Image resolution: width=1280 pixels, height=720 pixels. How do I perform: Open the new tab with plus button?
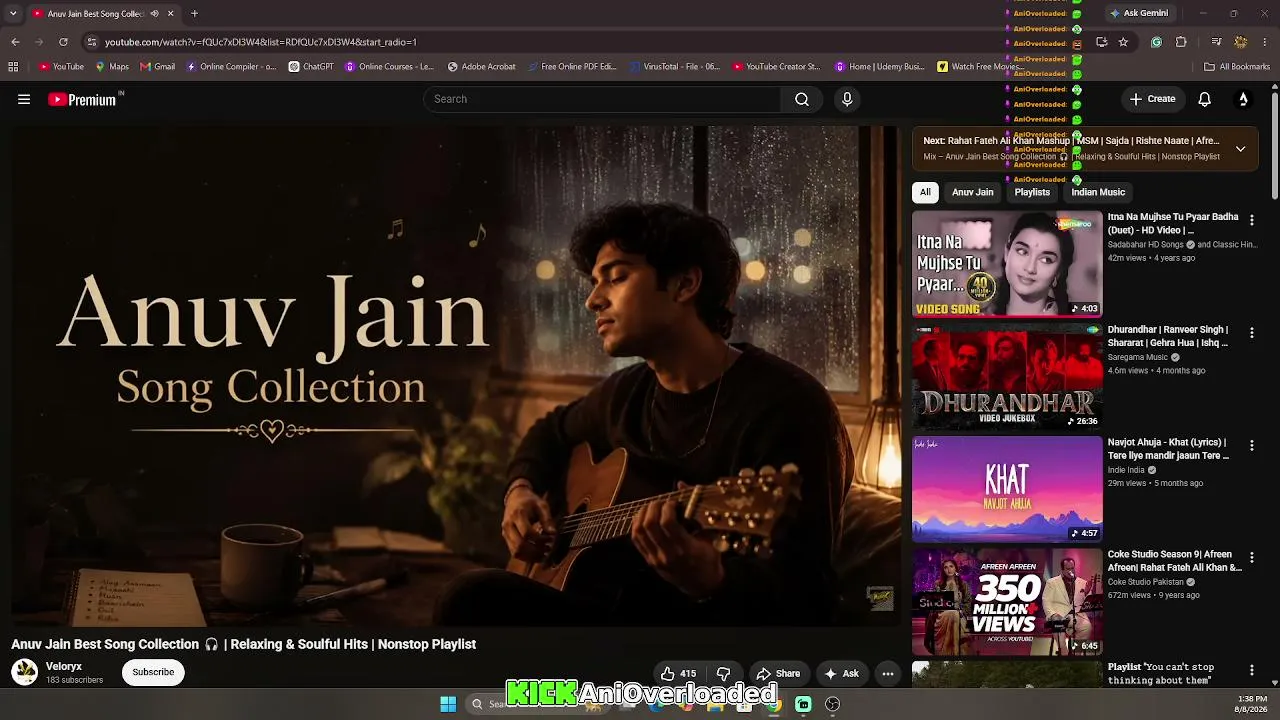pos(194,14)
